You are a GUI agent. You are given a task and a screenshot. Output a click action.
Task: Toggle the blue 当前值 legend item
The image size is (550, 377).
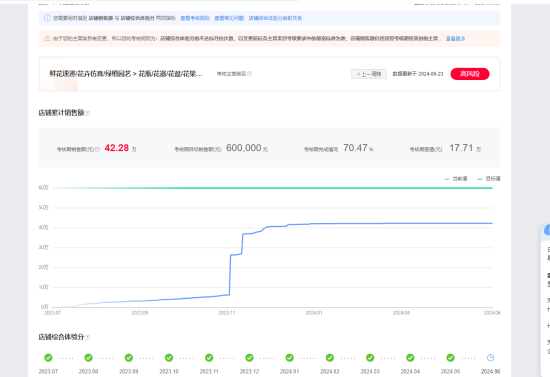(456, 179)
